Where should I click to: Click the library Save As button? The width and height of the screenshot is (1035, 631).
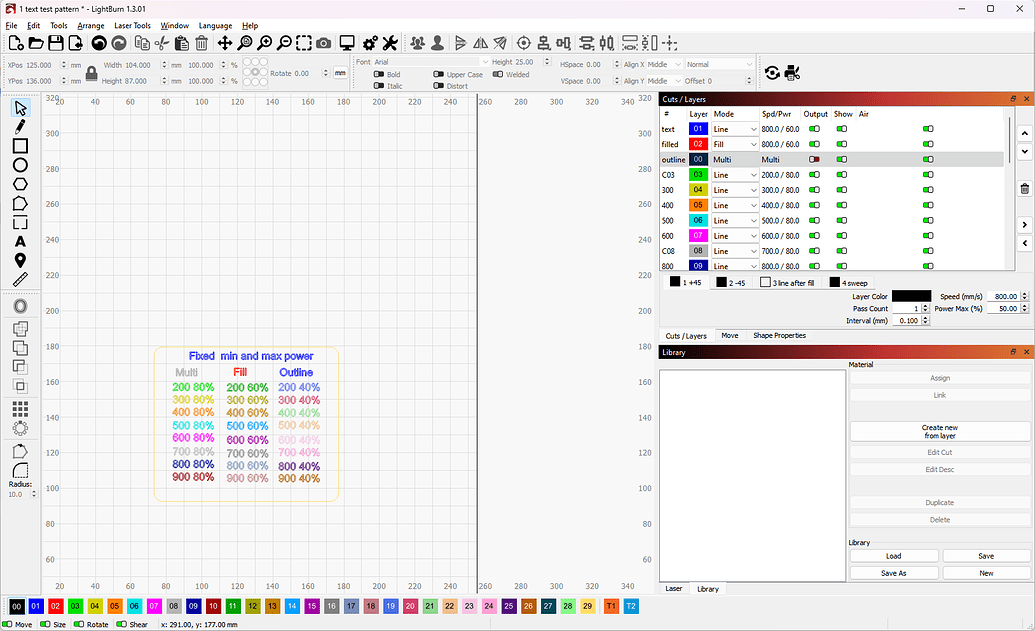pyautogui.click(x=894, y=573)
